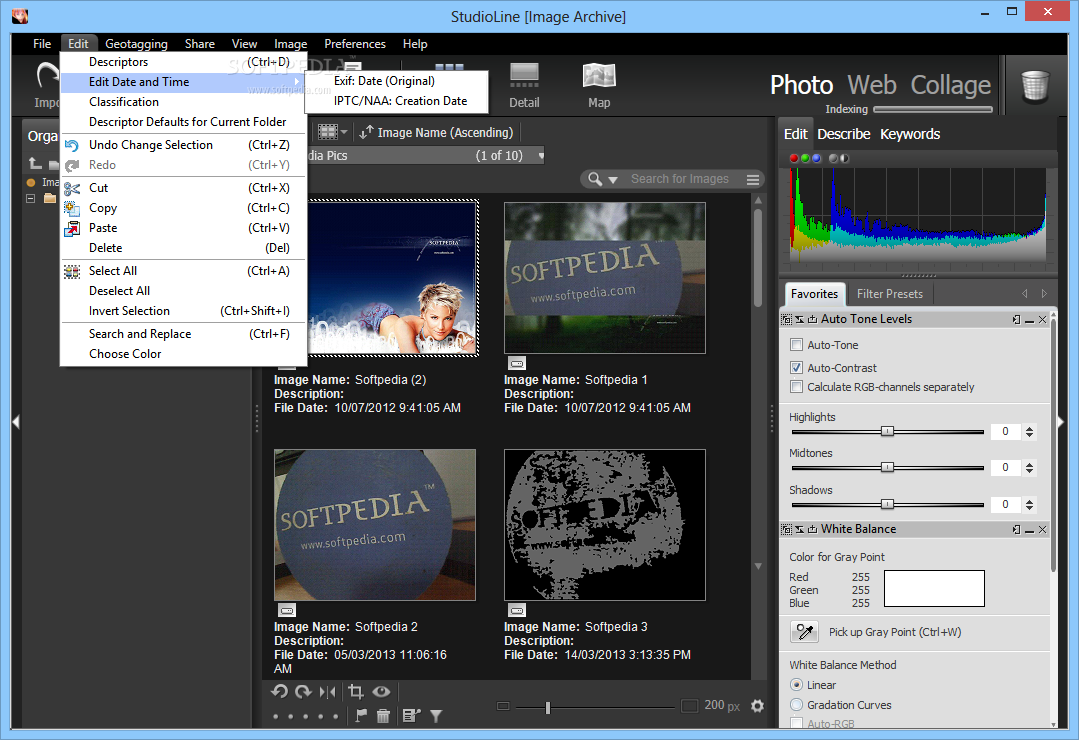This screenshot has width=1079, height=740.
Task: Click the funnel filter icon
Action: pos(436,717)
